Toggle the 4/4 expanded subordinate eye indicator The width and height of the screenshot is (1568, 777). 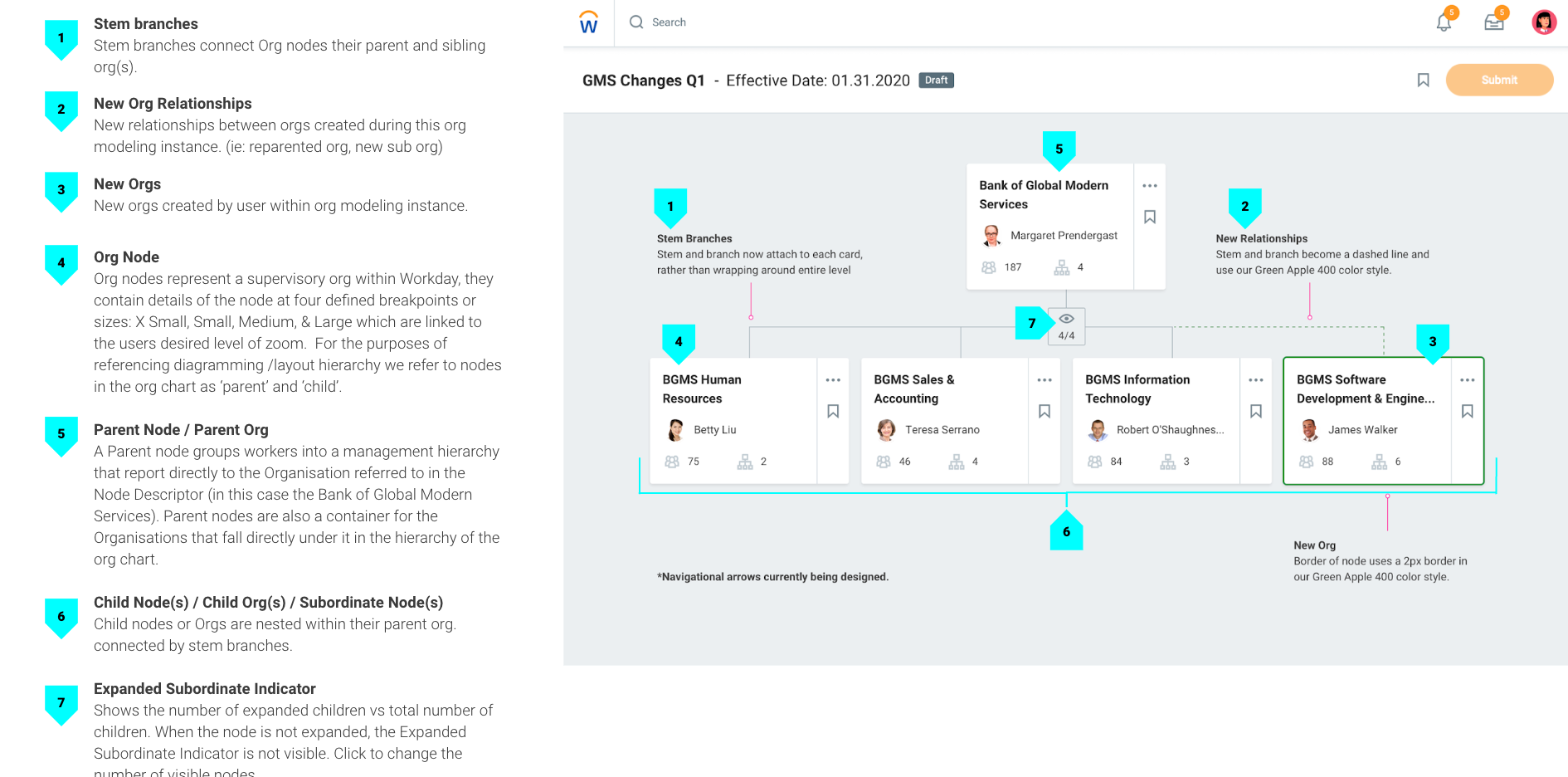click(x=1066, y=326)
